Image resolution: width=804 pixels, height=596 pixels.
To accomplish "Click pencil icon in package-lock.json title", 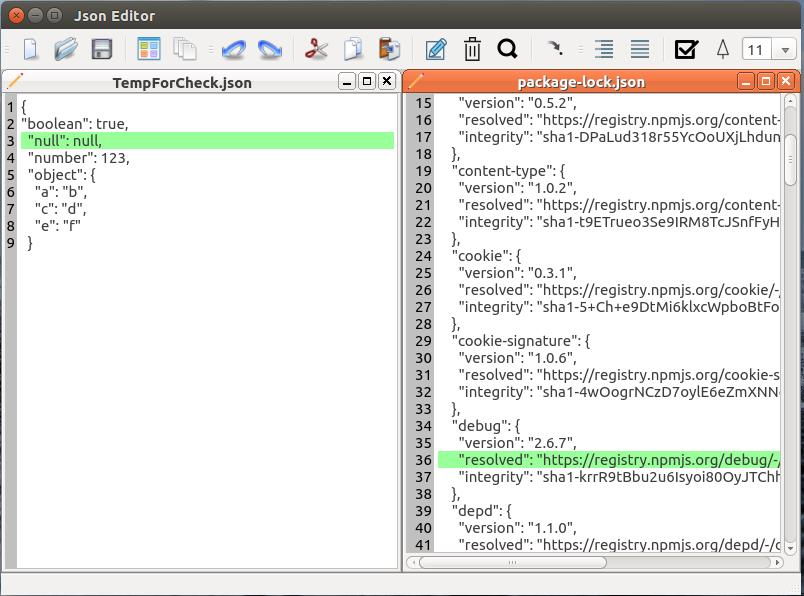I will [x=415, y=81].
